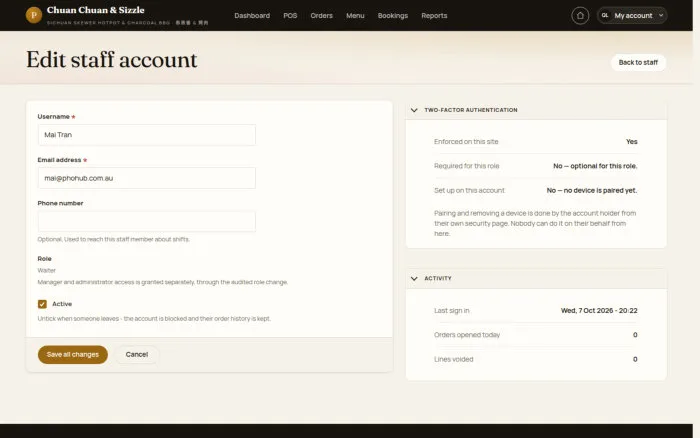Click the account avatar initials badge
Screen dimensions: 700x438
605,16
